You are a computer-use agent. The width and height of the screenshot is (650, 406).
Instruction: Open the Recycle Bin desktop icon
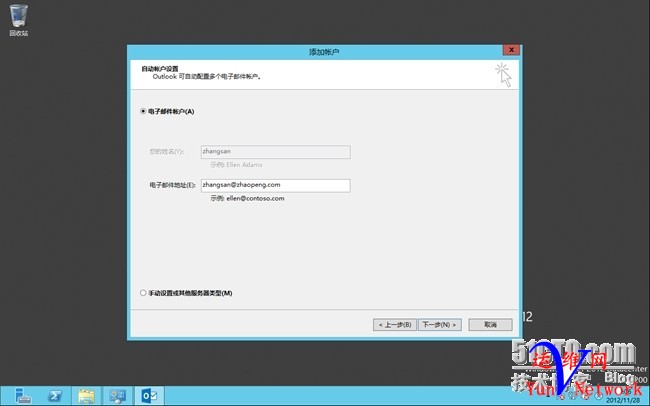19,20
